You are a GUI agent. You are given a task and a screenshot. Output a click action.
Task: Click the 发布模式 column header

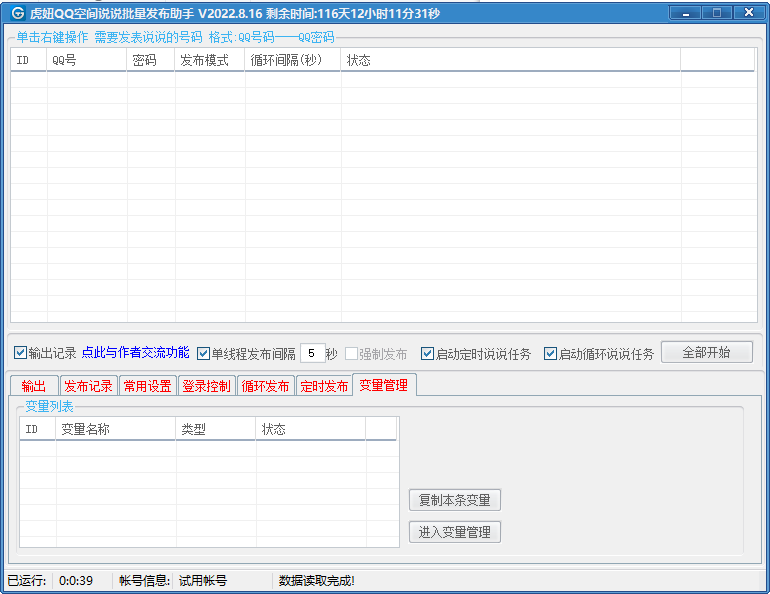point(210,60)
